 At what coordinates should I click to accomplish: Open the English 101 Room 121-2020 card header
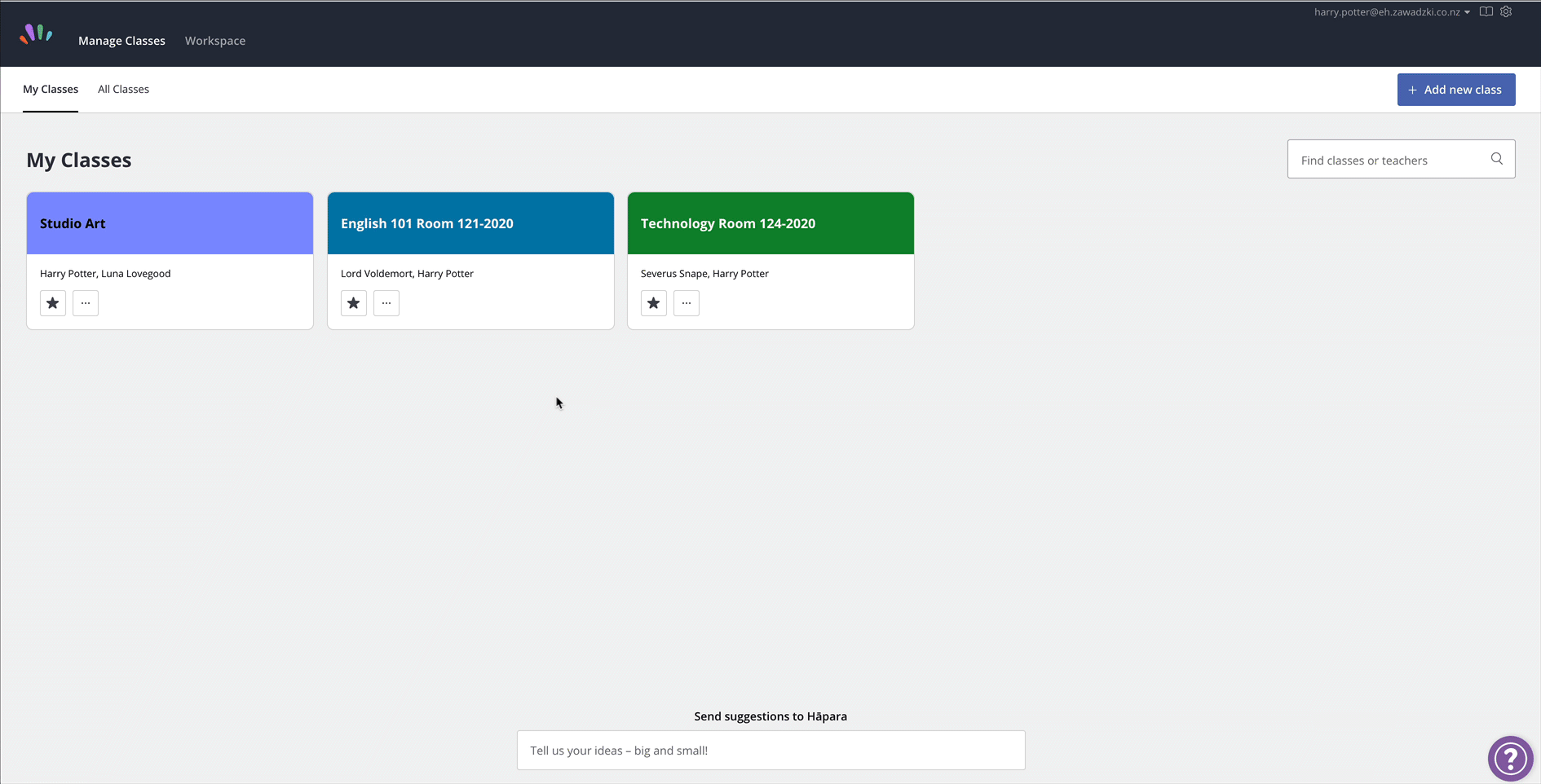click(470, 223)
